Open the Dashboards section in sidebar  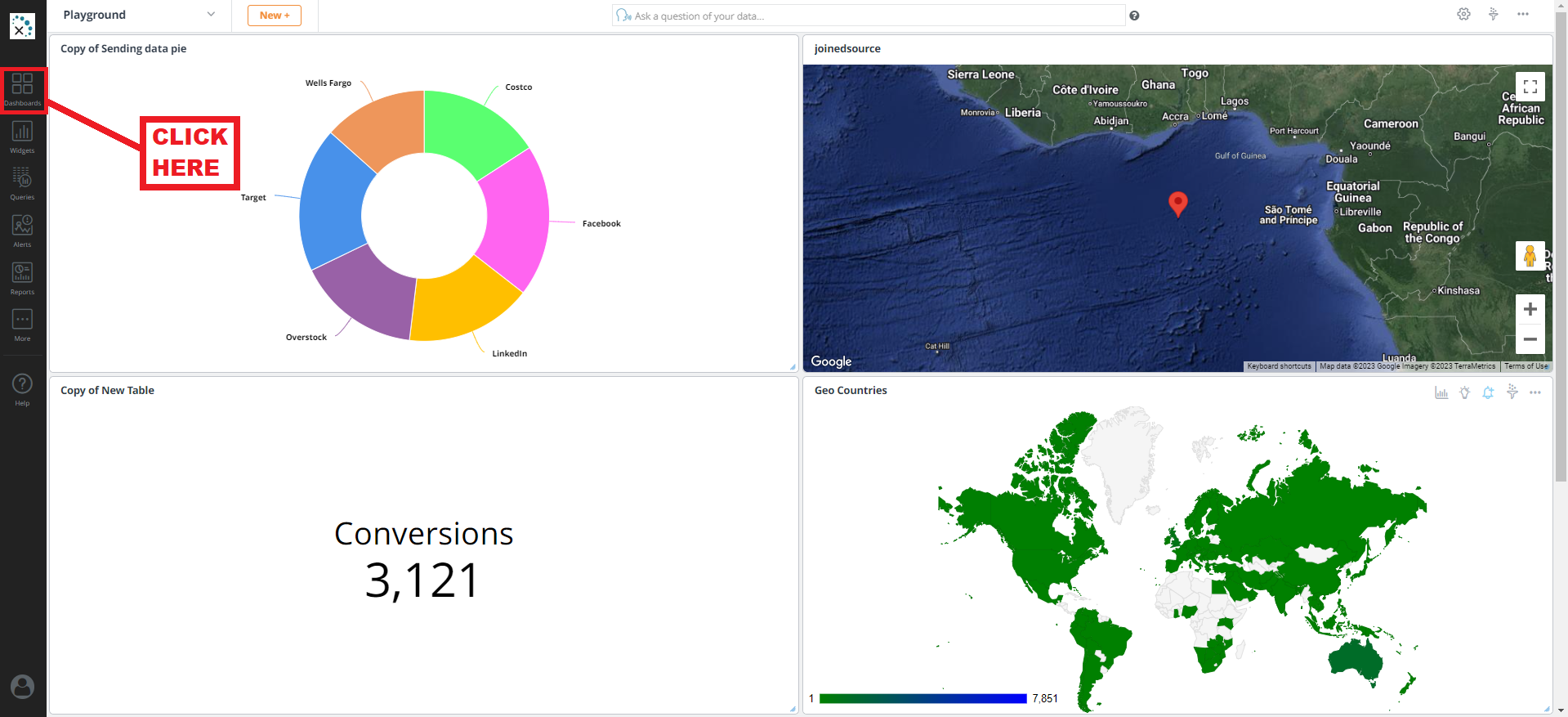click(22, 88)
